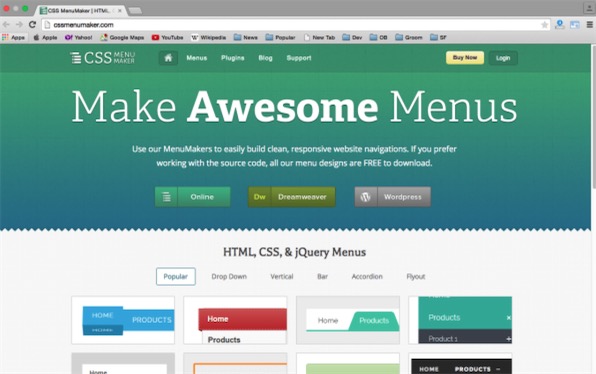
Task: Click the Dreamweaver button
Action: click(x=292, y=197)
